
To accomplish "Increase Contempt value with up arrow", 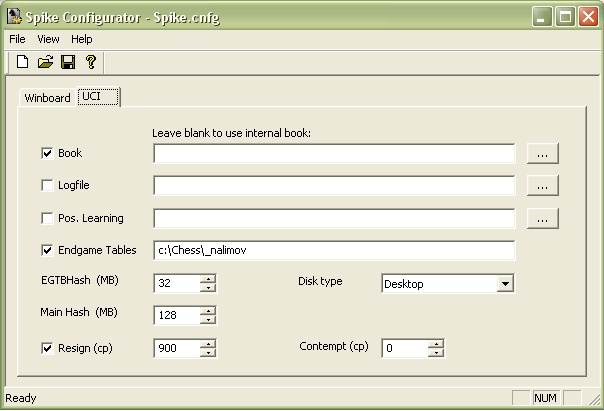I will [x=436, y=344].
